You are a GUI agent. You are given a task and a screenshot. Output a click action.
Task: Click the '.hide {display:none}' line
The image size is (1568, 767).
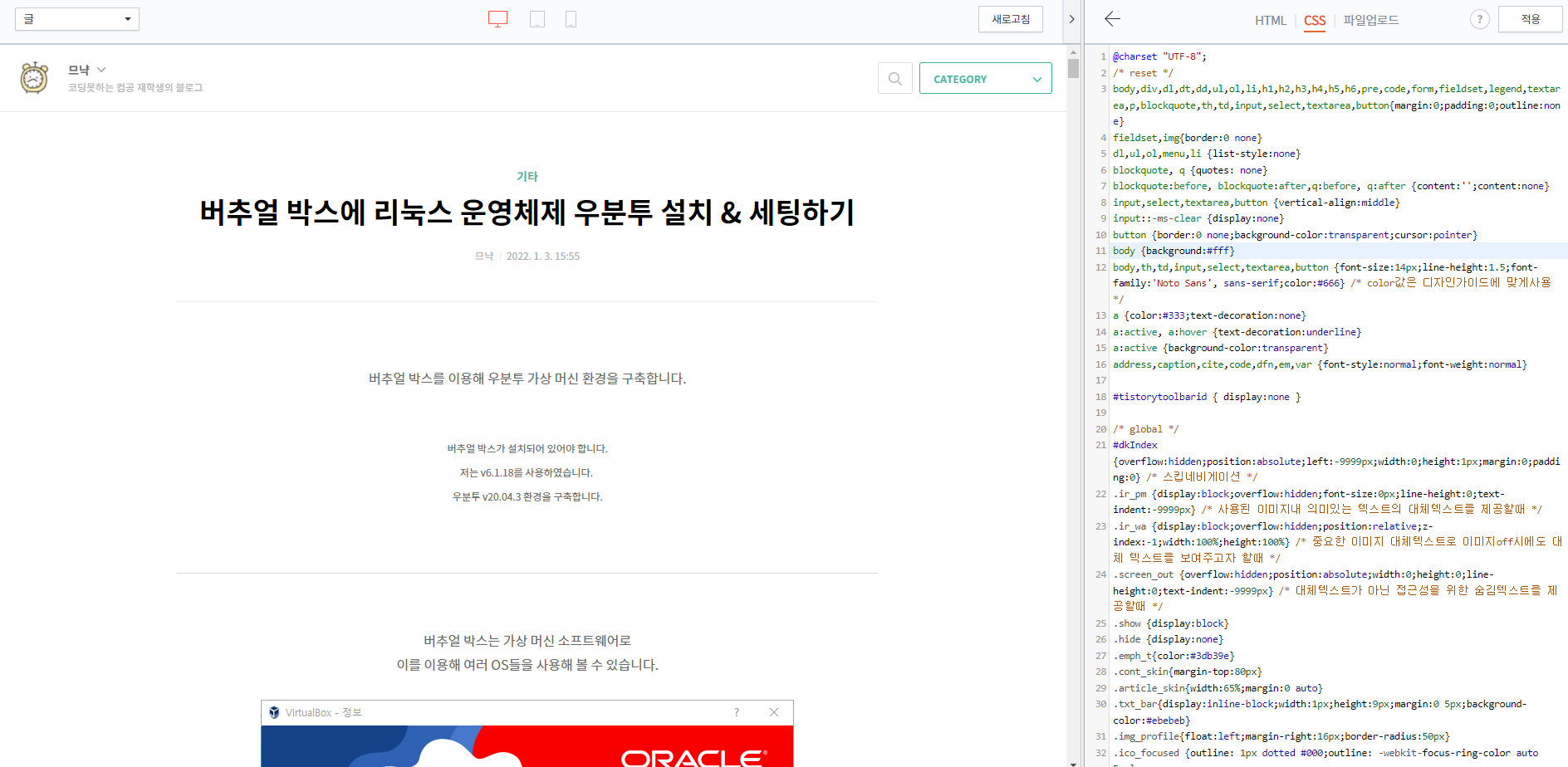(1169, 639)
